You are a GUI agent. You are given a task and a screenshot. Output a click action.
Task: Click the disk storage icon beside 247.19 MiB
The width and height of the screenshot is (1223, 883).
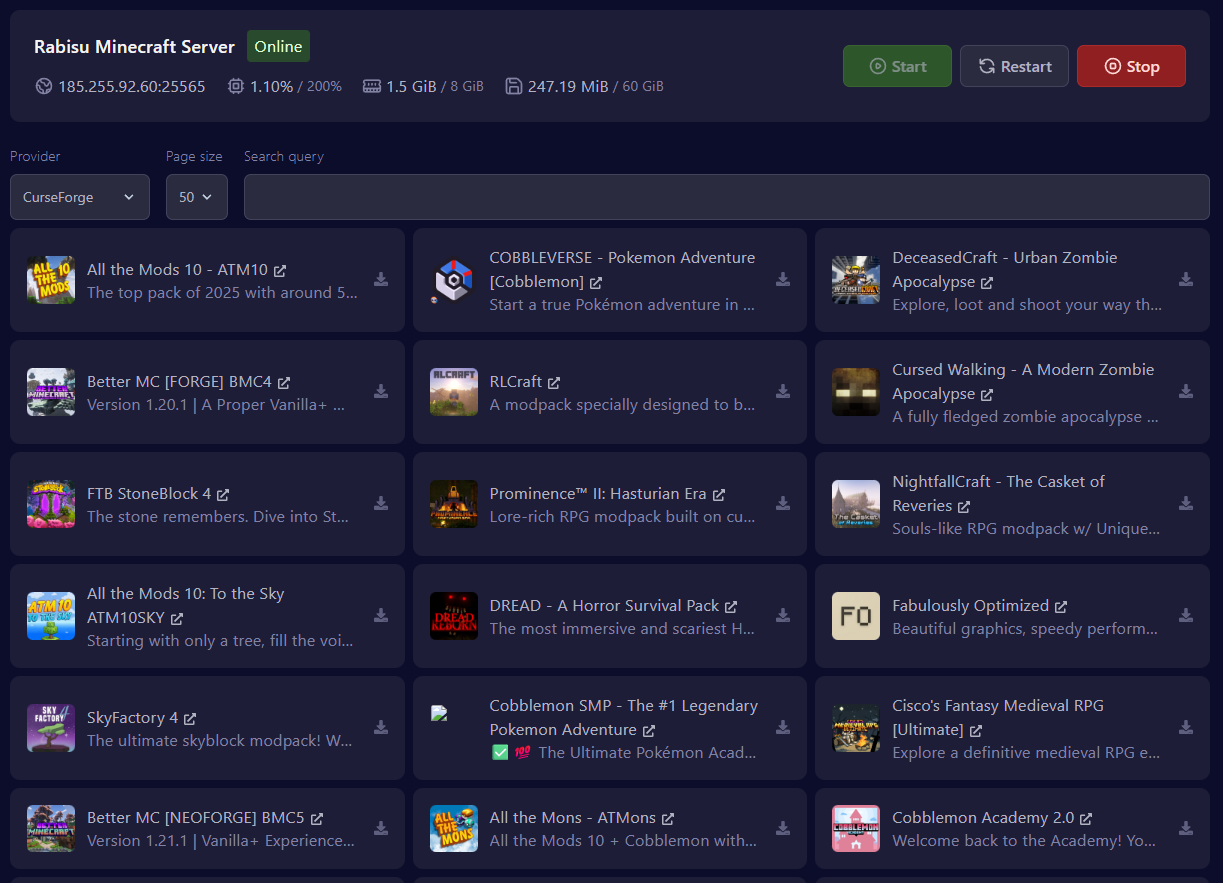513,86
